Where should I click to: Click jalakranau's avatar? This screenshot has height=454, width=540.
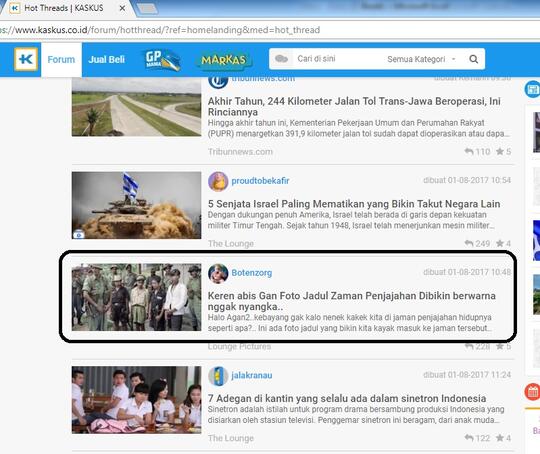pyautogui.click(x=218, y=375)
